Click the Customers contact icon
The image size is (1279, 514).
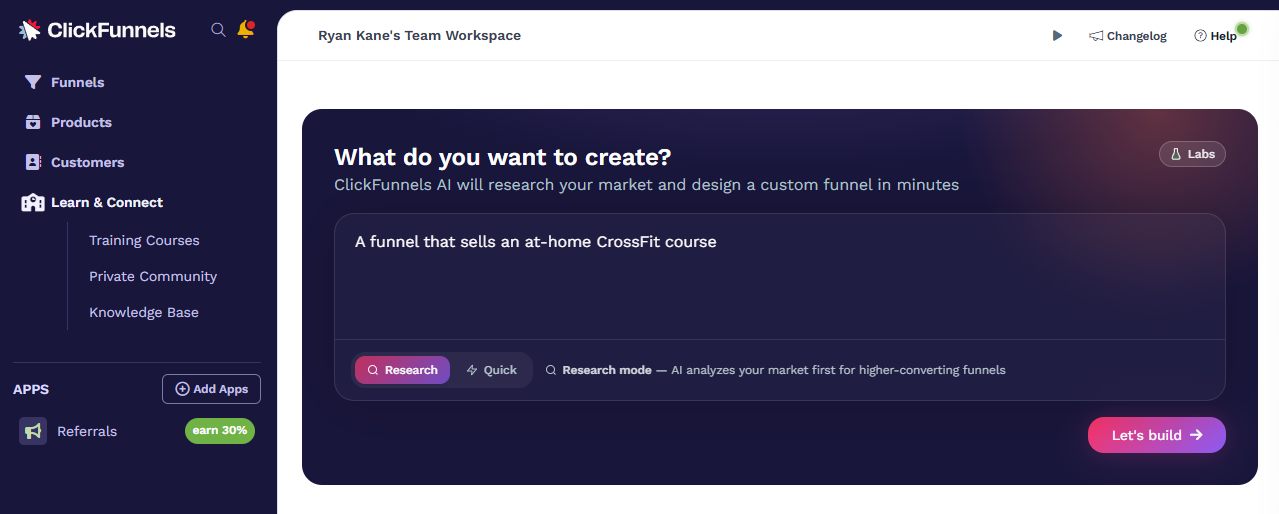click(x=33, y=162)
